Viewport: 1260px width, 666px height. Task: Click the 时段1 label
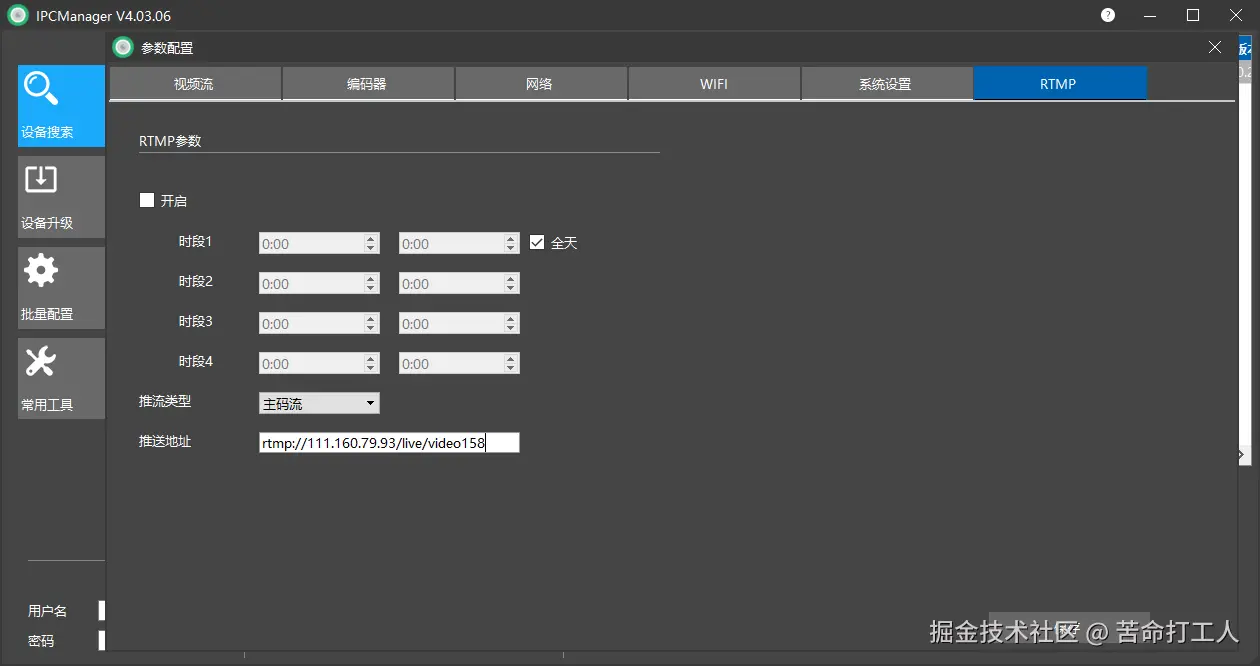pos(196,241)
